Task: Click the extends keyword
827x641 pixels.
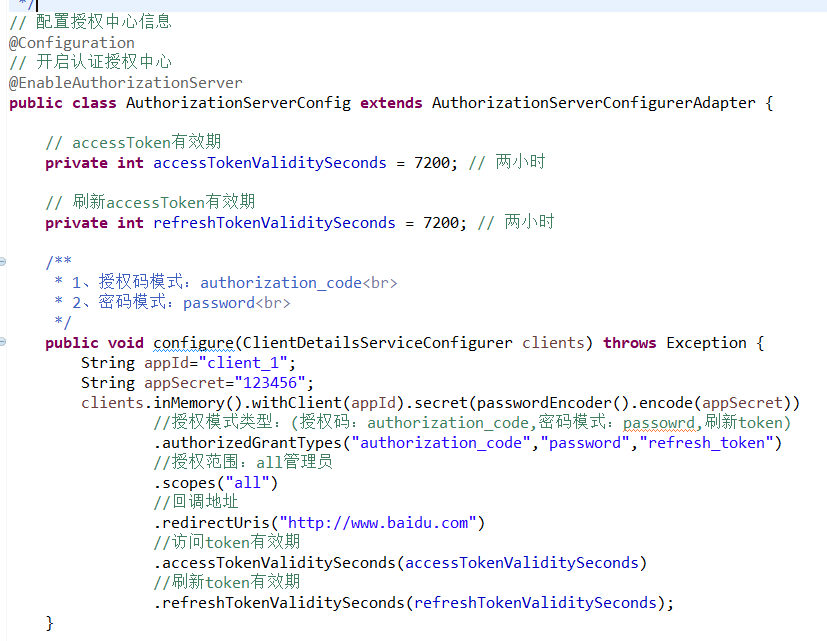Action: click(391, 103)
